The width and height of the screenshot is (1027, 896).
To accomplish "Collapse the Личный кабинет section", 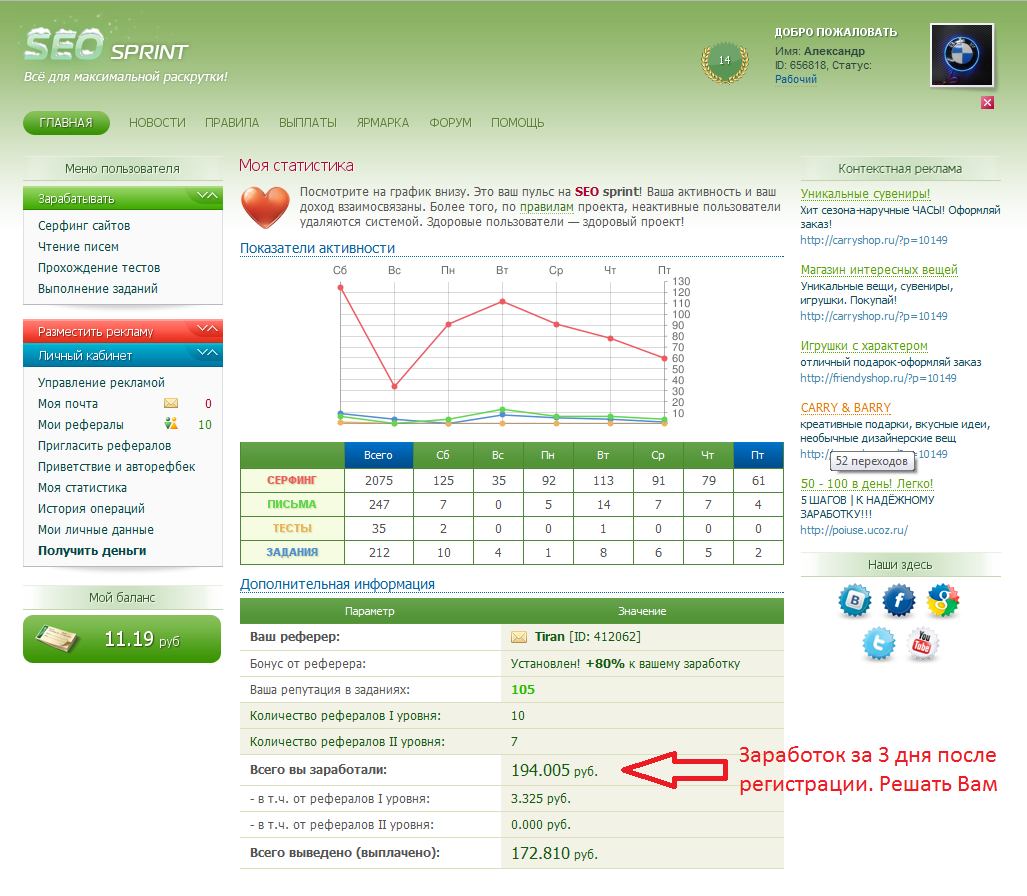I will pos(123,355).
